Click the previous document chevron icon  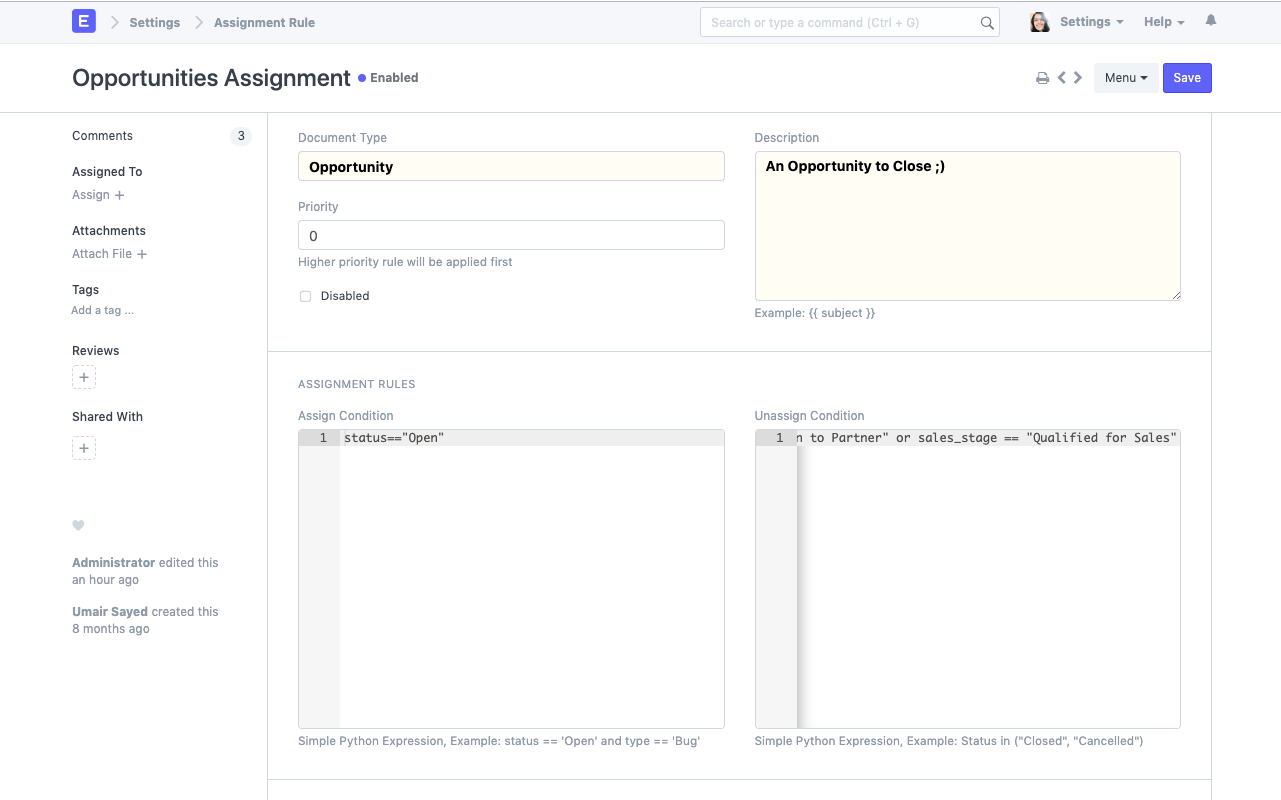1061,77
